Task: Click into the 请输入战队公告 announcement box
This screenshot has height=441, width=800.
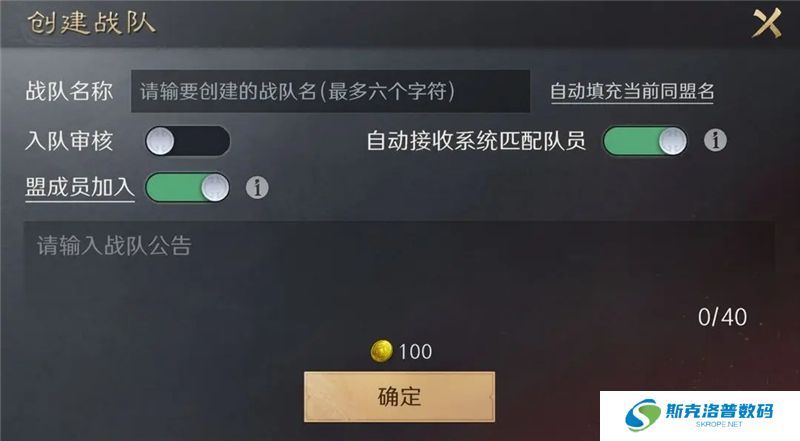Action: point(399,278)
